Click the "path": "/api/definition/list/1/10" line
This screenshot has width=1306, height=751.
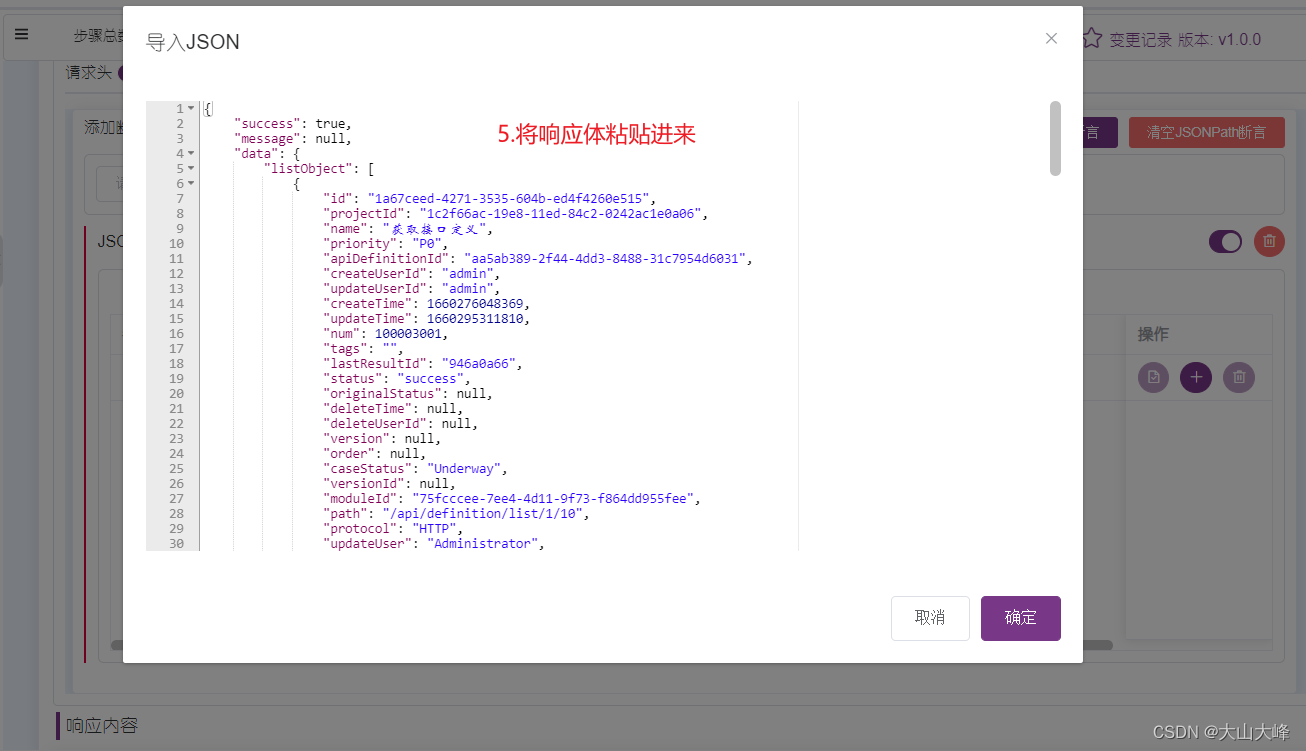[456, 513]
